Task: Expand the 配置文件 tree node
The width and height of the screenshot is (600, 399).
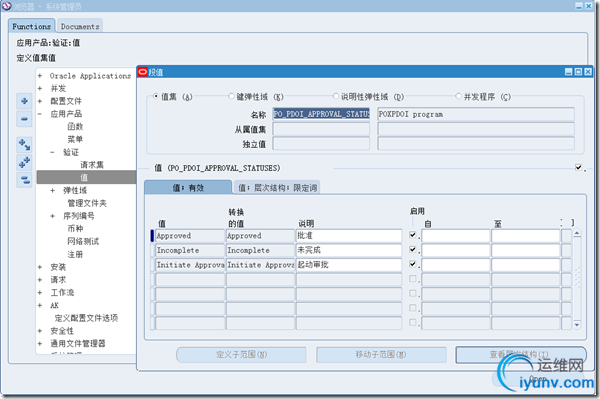Action: click(40, 101)
